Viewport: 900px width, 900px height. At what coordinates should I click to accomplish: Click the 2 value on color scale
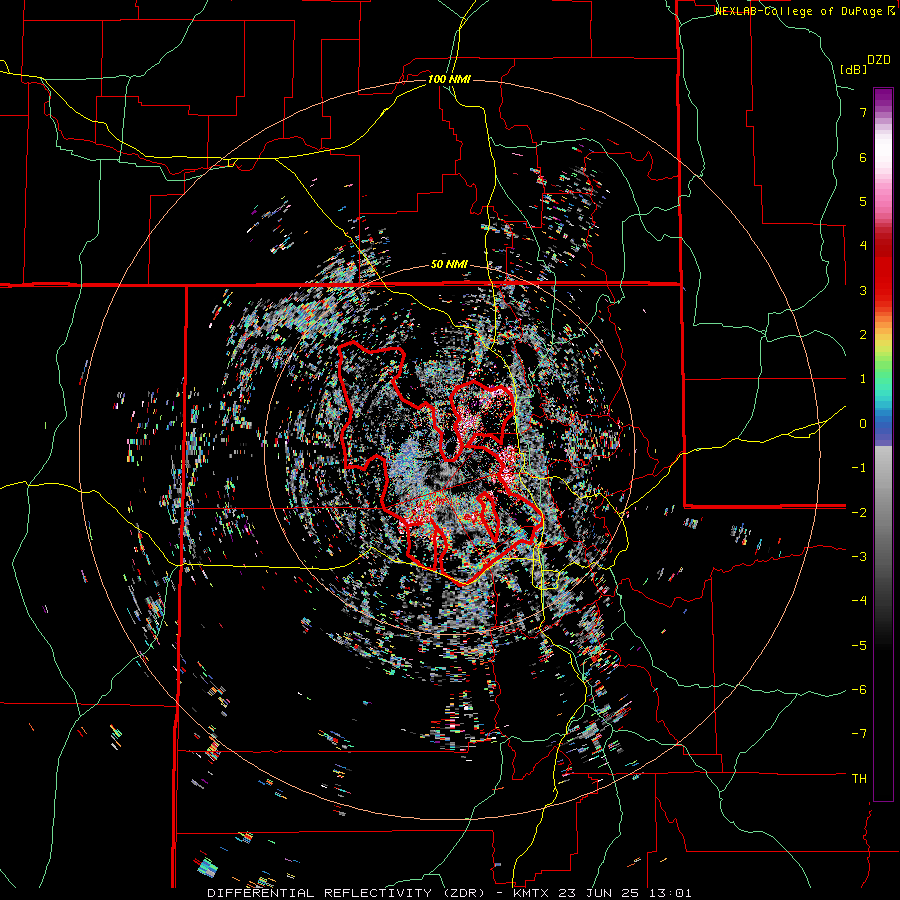click(x=863, y=335)
